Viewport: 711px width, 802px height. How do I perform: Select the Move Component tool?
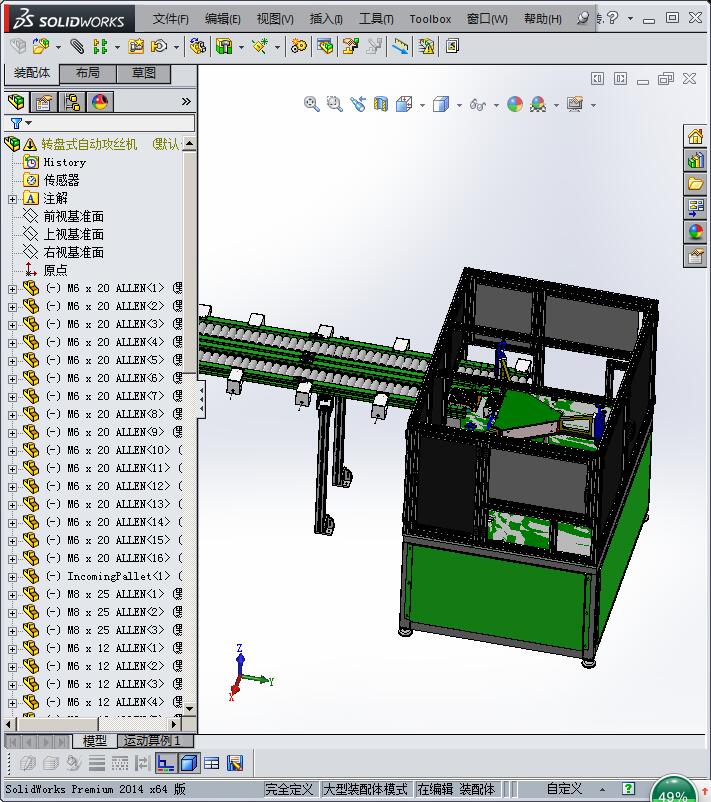(159, 47)
